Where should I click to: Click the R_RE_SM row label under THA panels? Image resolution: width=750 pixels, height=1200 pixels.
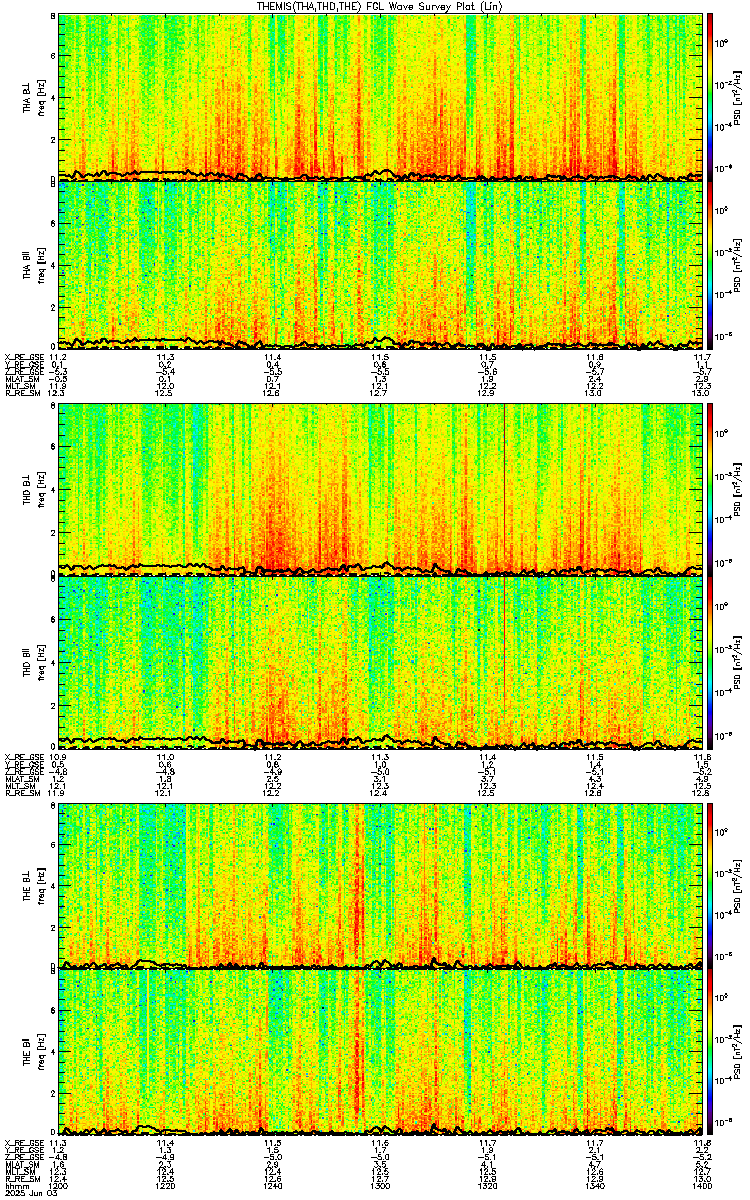click(21, 393)
